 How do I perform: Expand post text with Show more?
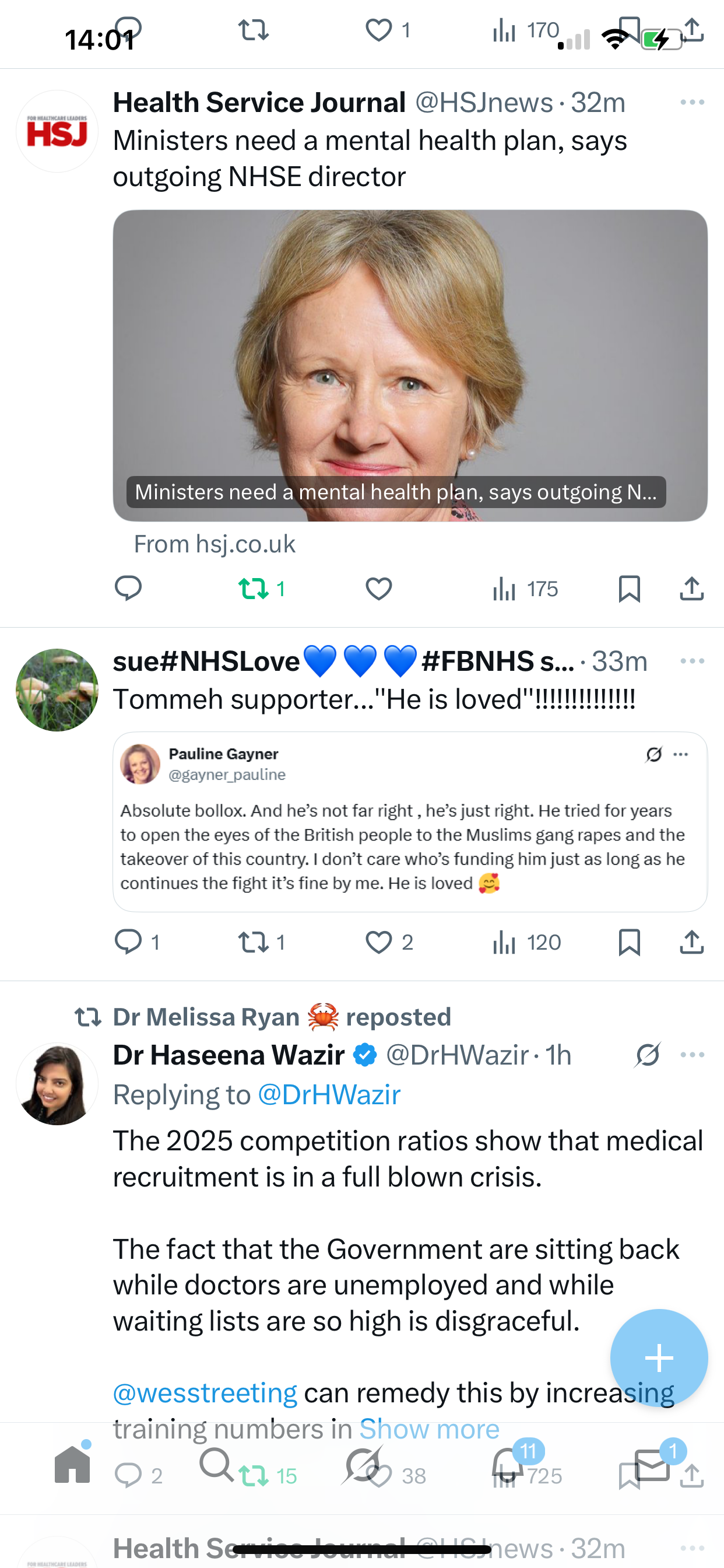[429, 1429]
